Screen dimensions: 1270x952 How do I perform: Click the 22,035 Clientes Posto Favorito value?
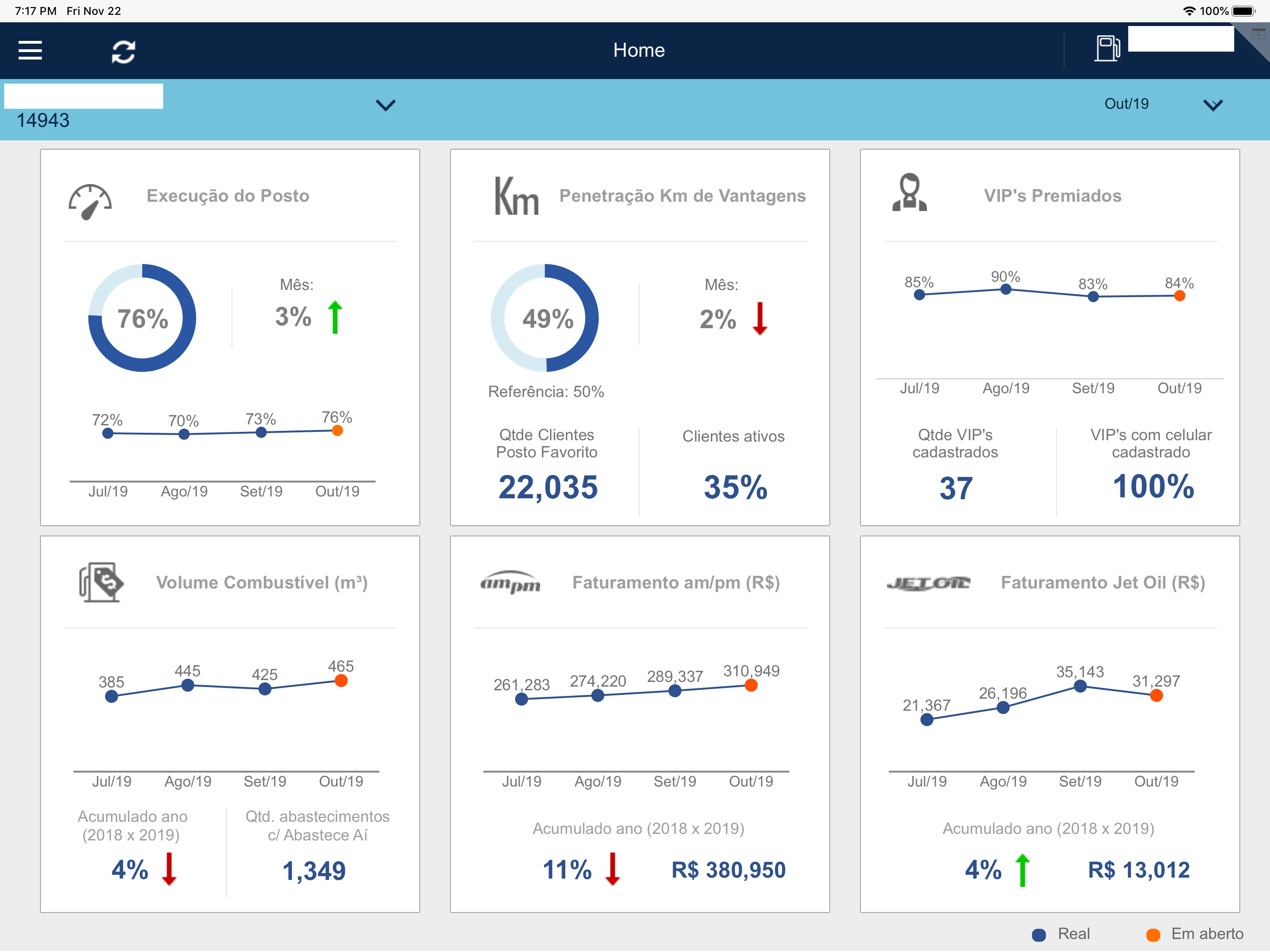coord(548,487)
